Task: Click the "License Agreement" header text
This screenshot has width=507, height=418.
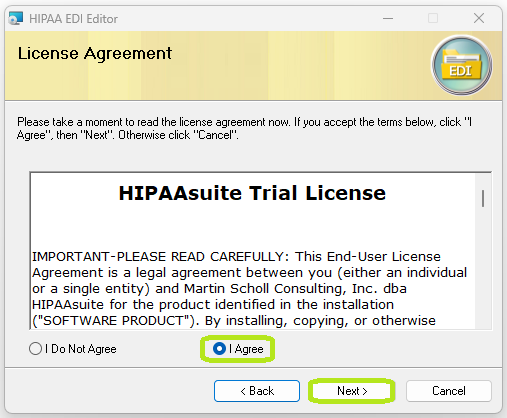Action: pos(95,53)
